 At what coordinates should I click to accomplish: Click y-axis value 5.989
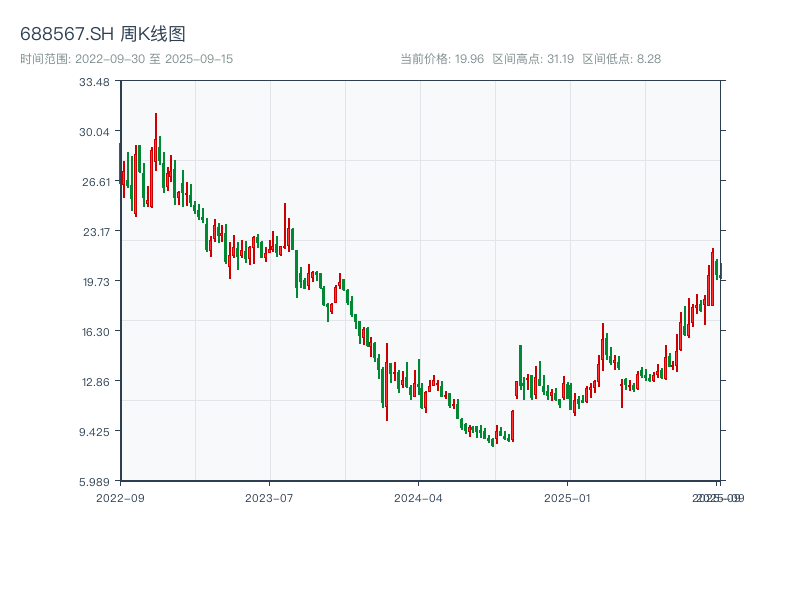[94, 482]
